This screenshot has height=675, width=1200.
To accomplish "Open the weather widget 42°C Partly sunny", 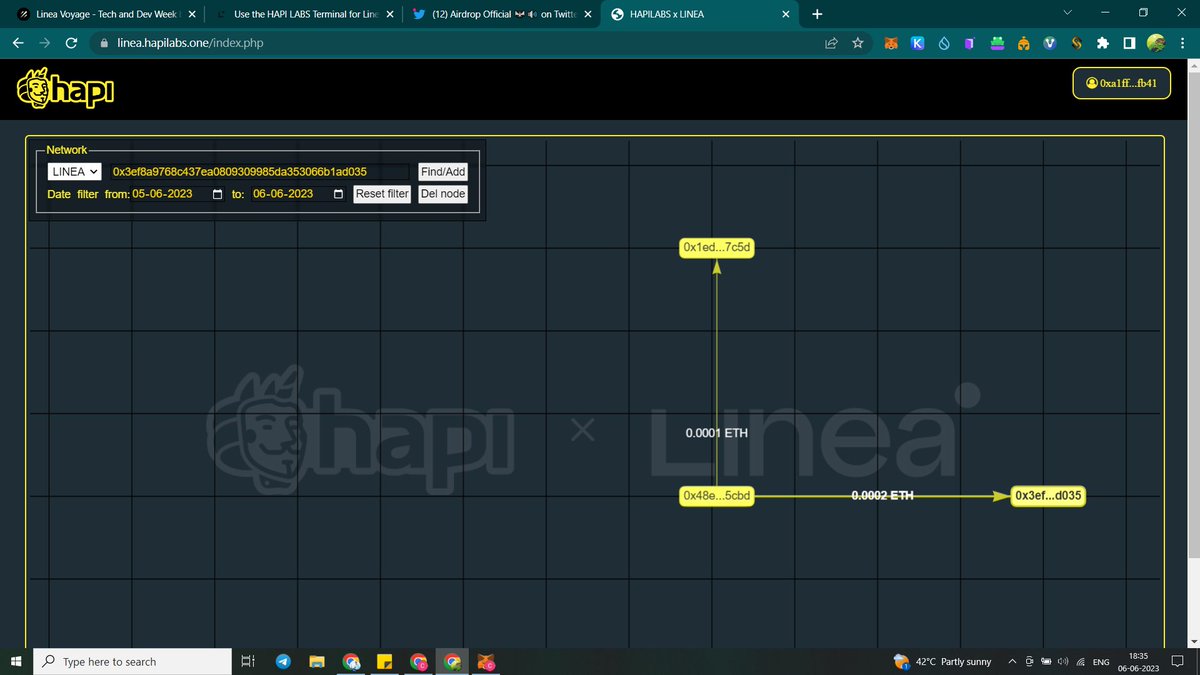I will (942, 662).
